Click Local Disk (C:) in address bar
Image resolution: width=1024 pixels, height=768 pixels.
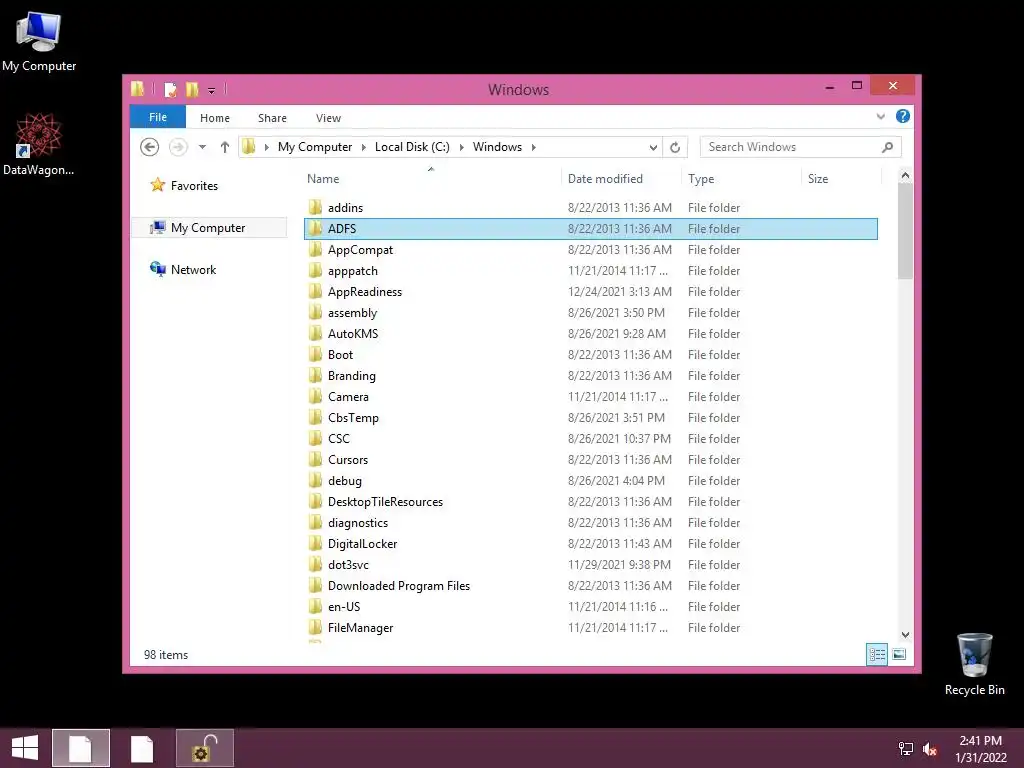(412, 147)
